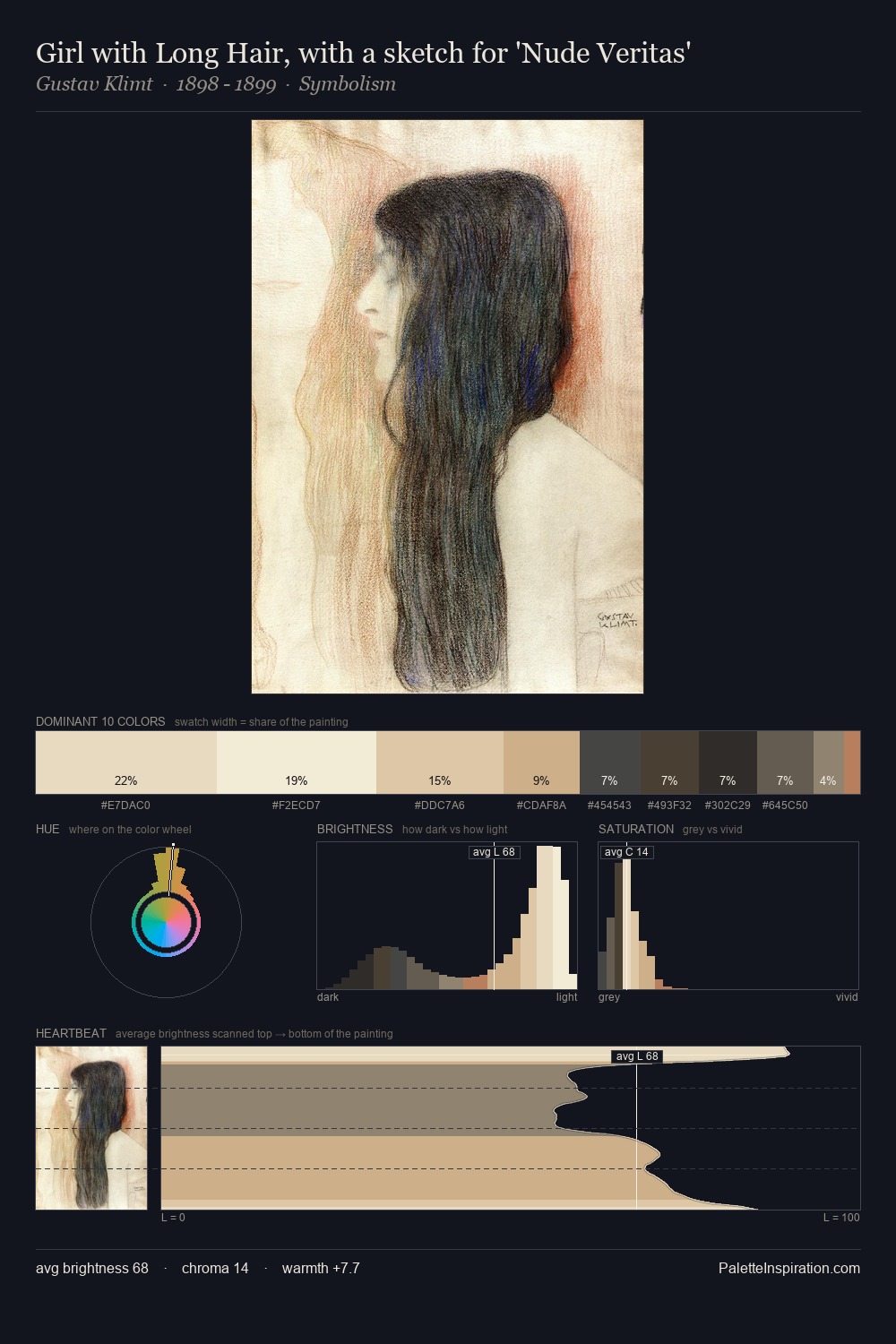Click the artist name Gustav Klimt
This screenshot has width=896, height=1344.
(94, 84)
